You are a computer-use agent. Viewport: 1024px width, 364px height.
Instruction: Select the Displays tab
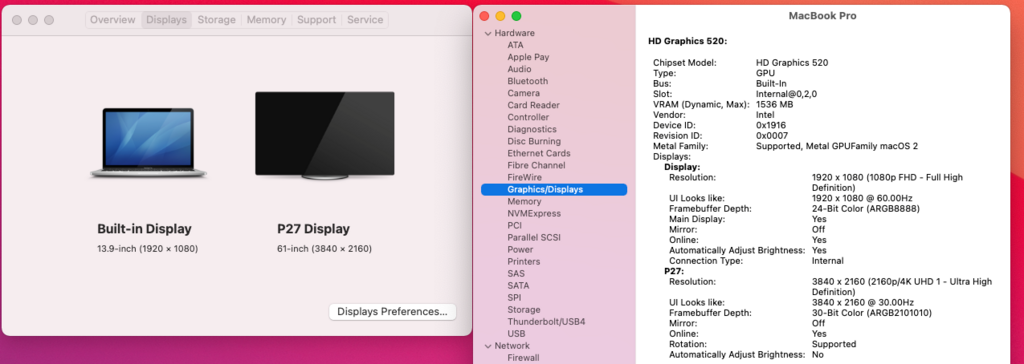[x=167, y=20]
